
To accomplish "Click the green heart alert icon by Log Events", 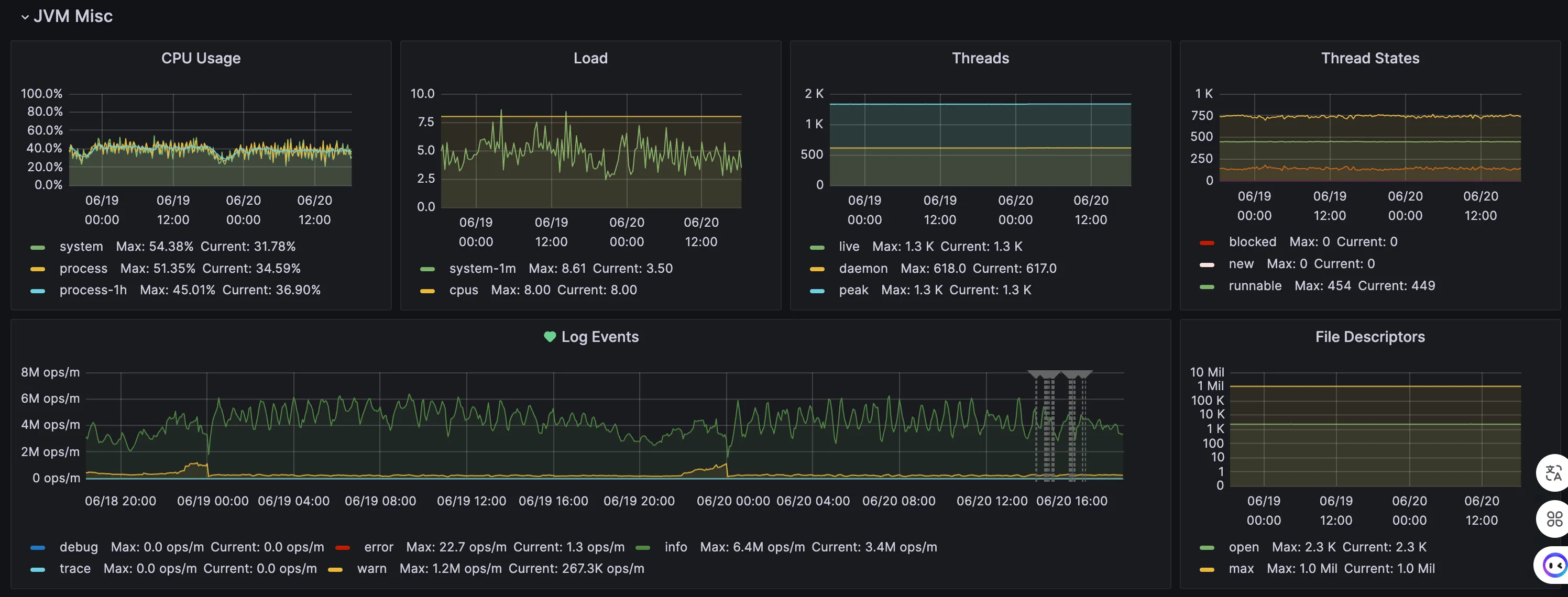I will tap(550, 337).
